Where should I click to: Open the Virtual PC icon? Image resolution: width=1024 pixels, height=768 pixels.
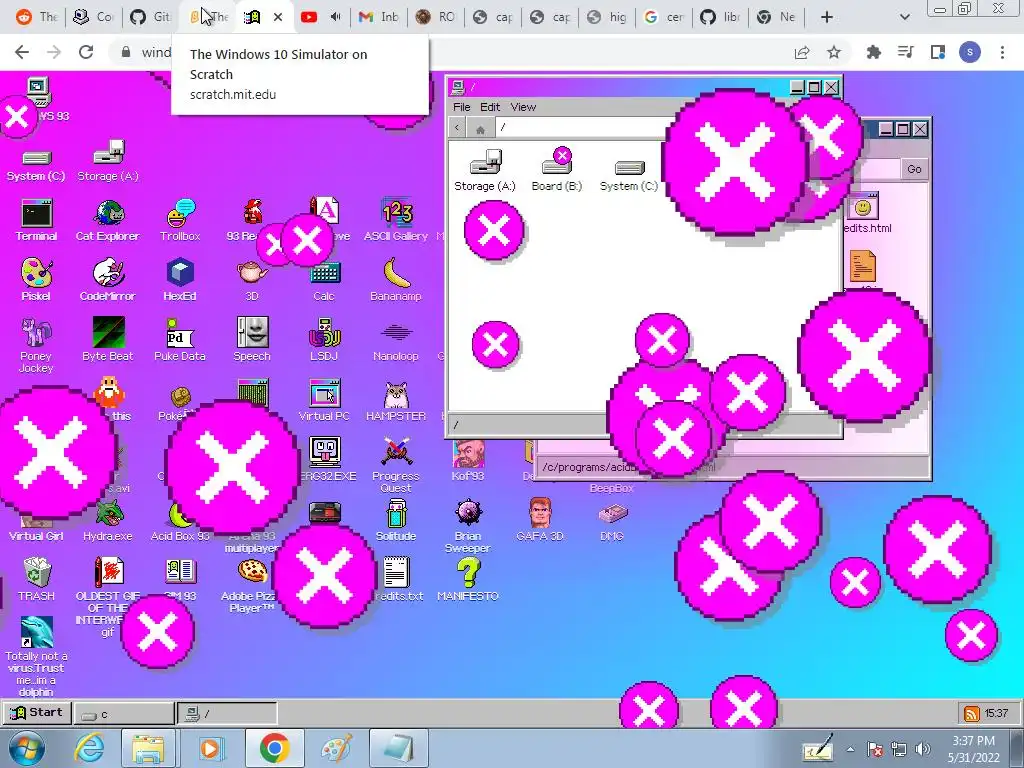(x=324, y=400)
